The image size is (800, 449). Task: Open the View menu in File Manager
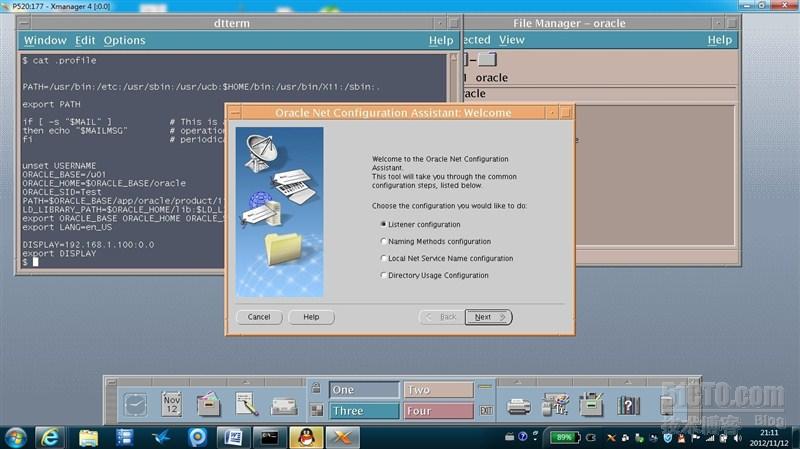[x=511, y=40]
